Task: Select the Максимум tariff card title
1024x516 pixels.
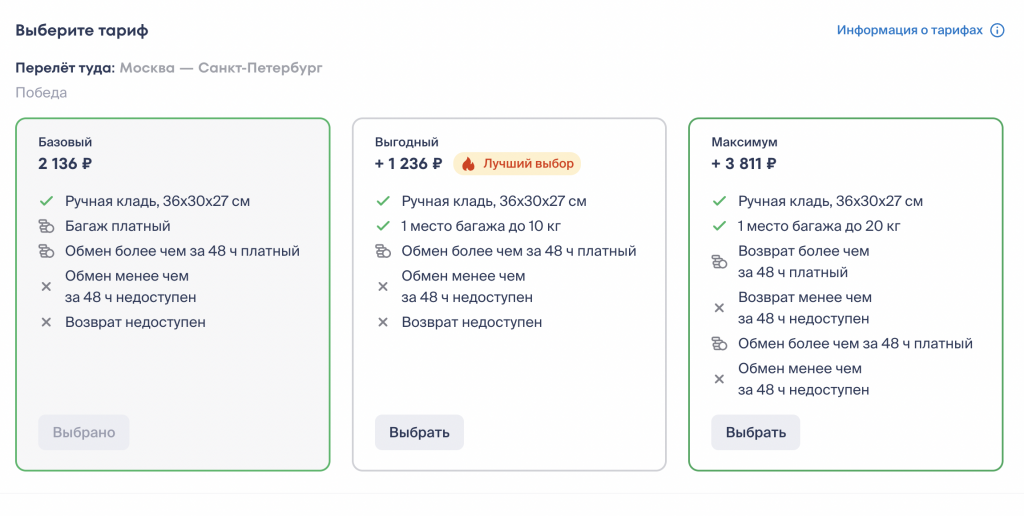Action: (744, 143)
